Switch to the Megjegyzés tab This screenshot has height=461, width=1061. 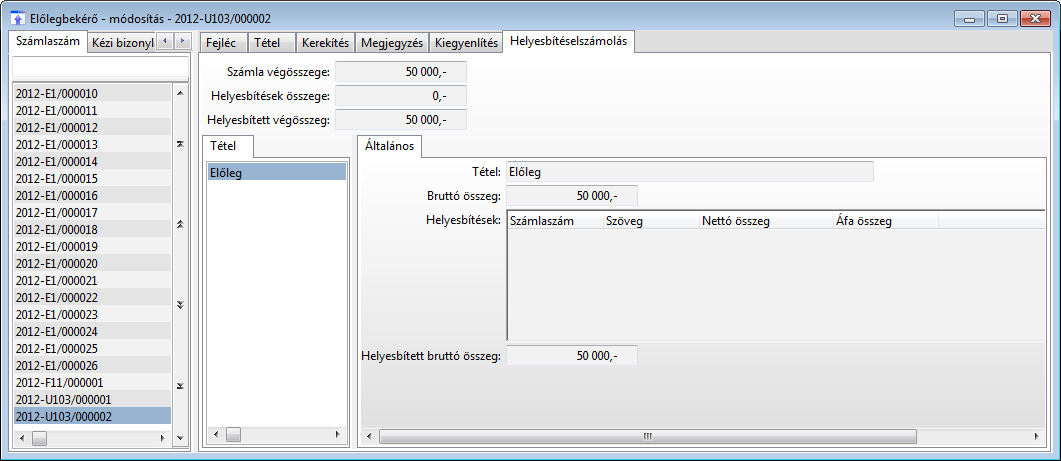(392, 43)
